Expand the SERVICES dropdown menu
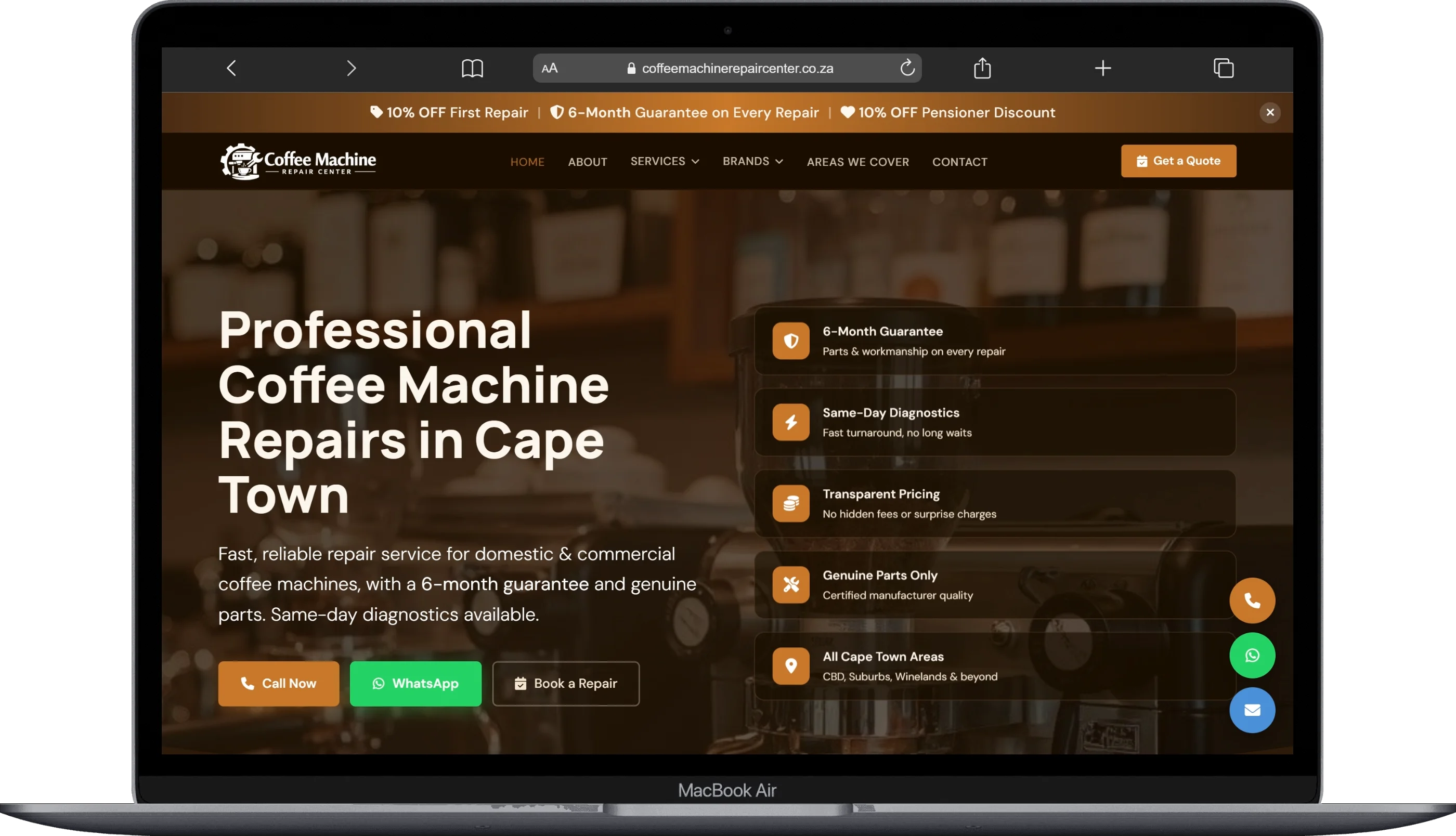1456x836 pixels. (x=665, y=161)
